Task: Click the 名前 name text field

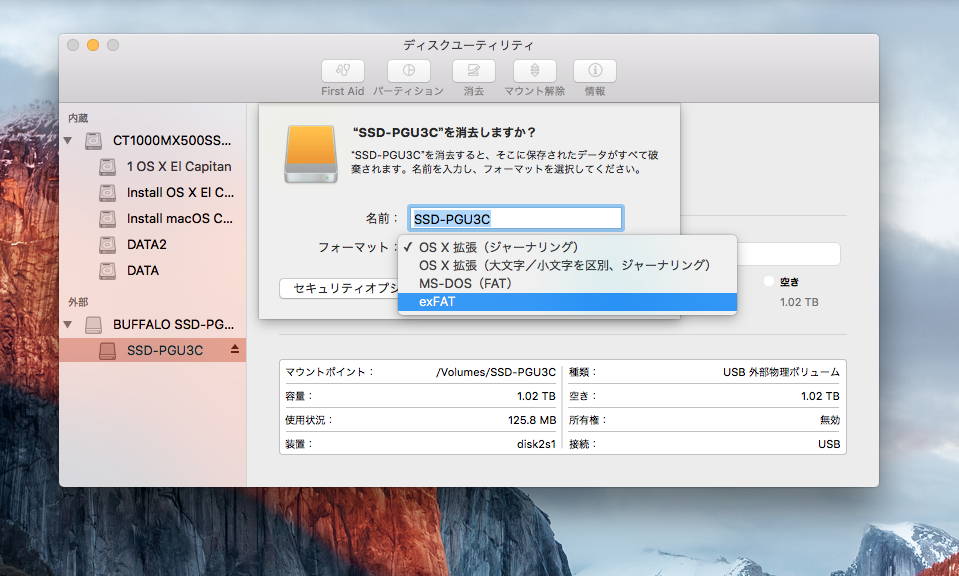Action: tap(515, 219)
